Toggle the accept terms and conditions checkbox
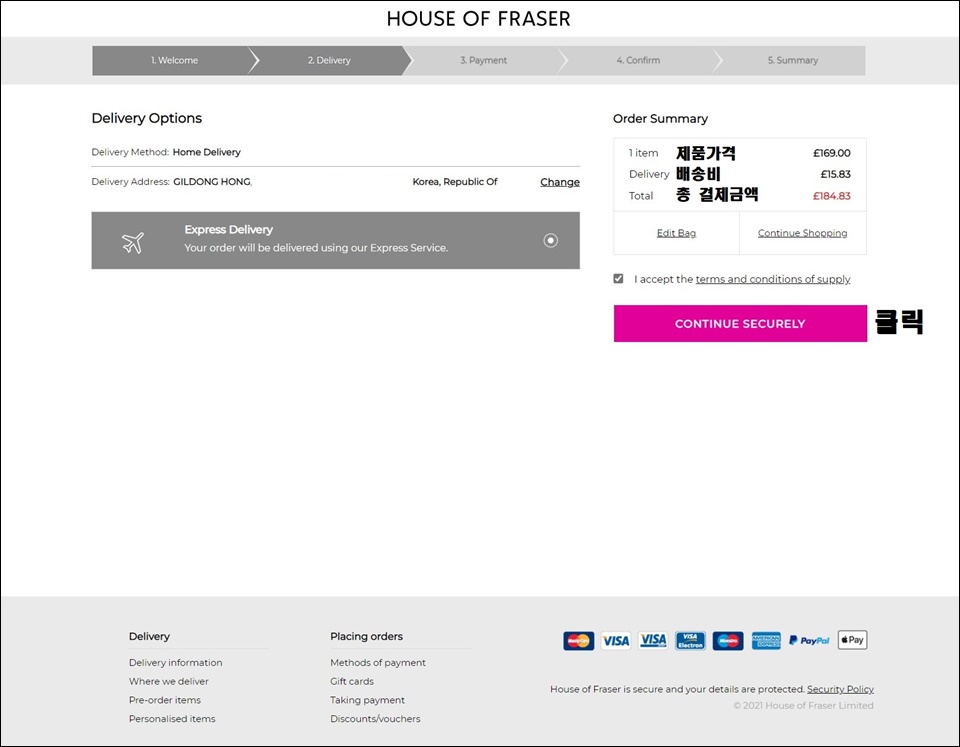960x747 pixels. (x=618, y=279)
